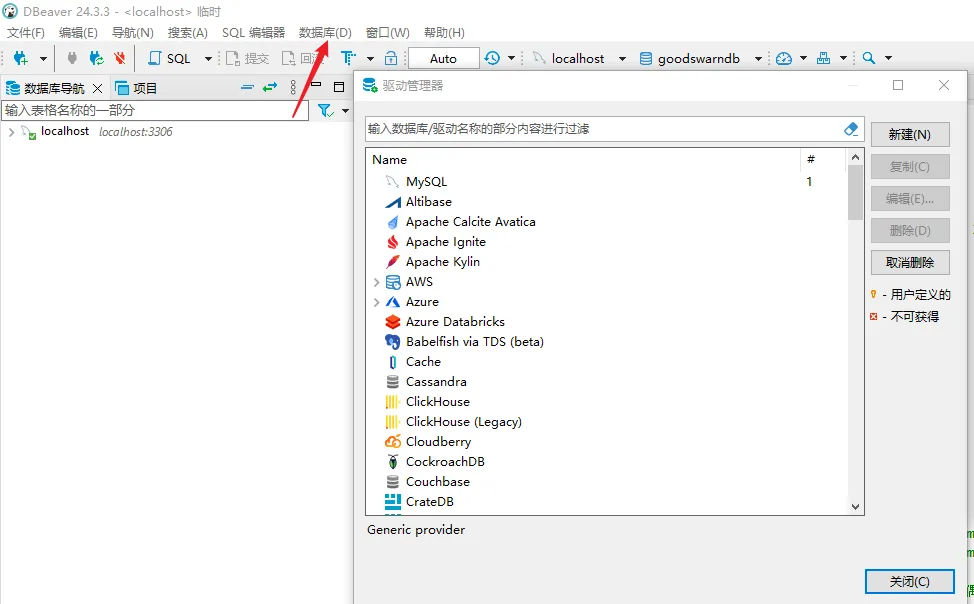Viewport: 974px width, 604px height.
Task: Open the 编辑(E) menu
Action: click(x=78, y=32)
